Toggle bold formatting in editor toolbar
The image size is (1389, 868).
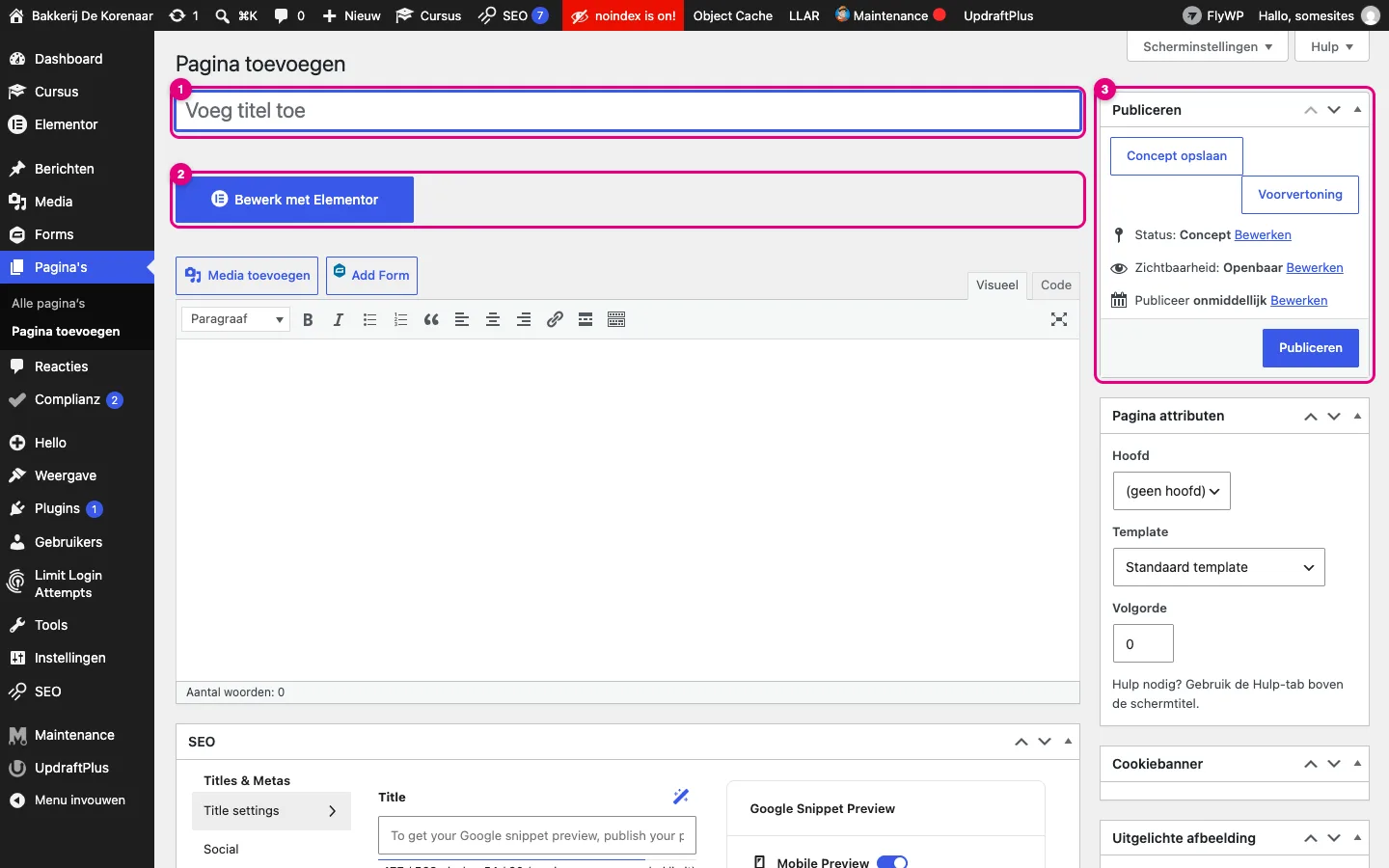308,320
